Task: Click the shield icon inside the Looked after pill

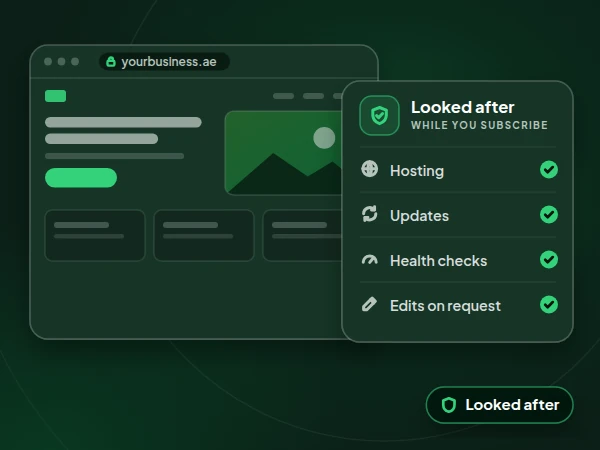Action: point(448,405)
